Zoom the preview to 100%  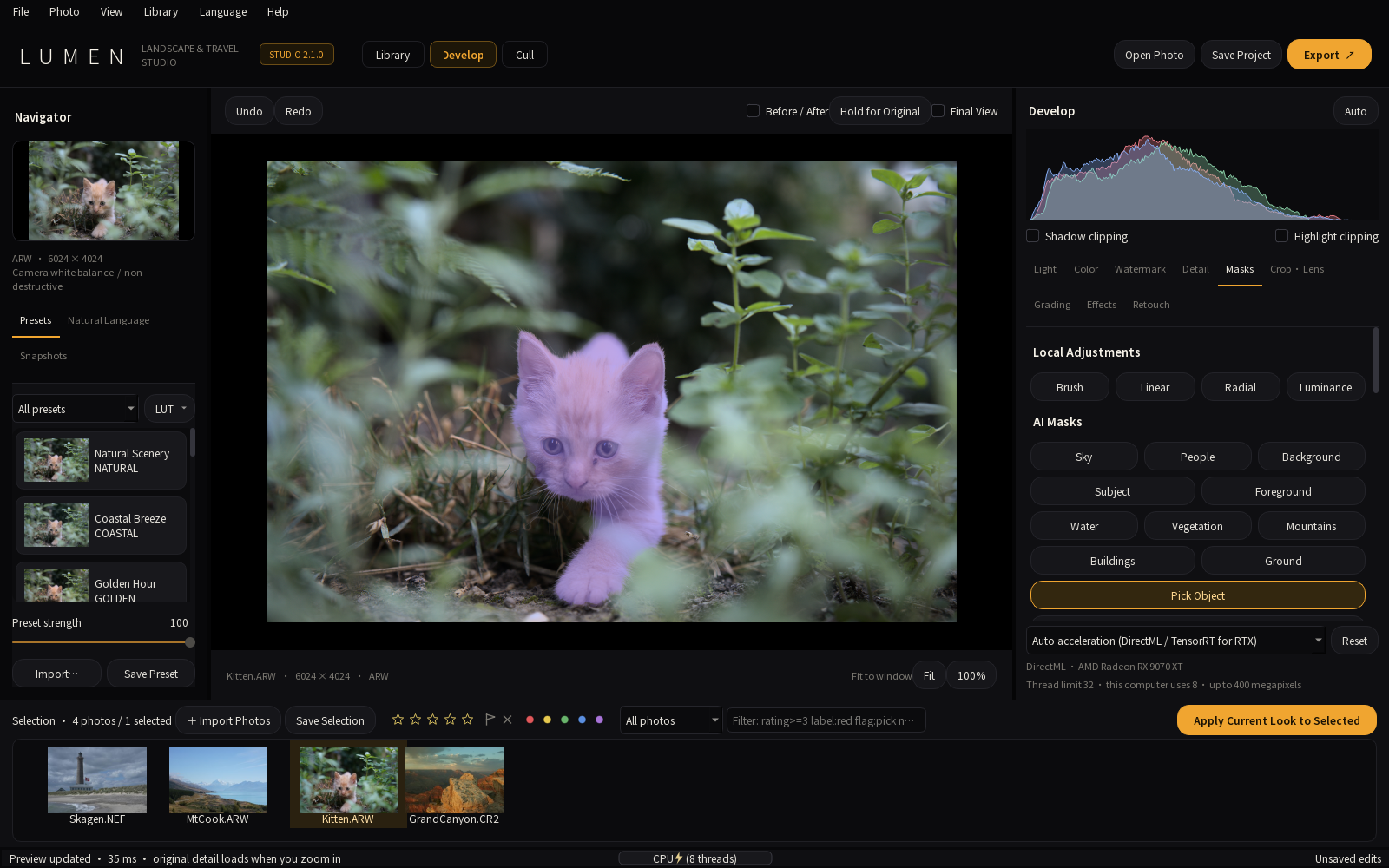tap(971, 675)
